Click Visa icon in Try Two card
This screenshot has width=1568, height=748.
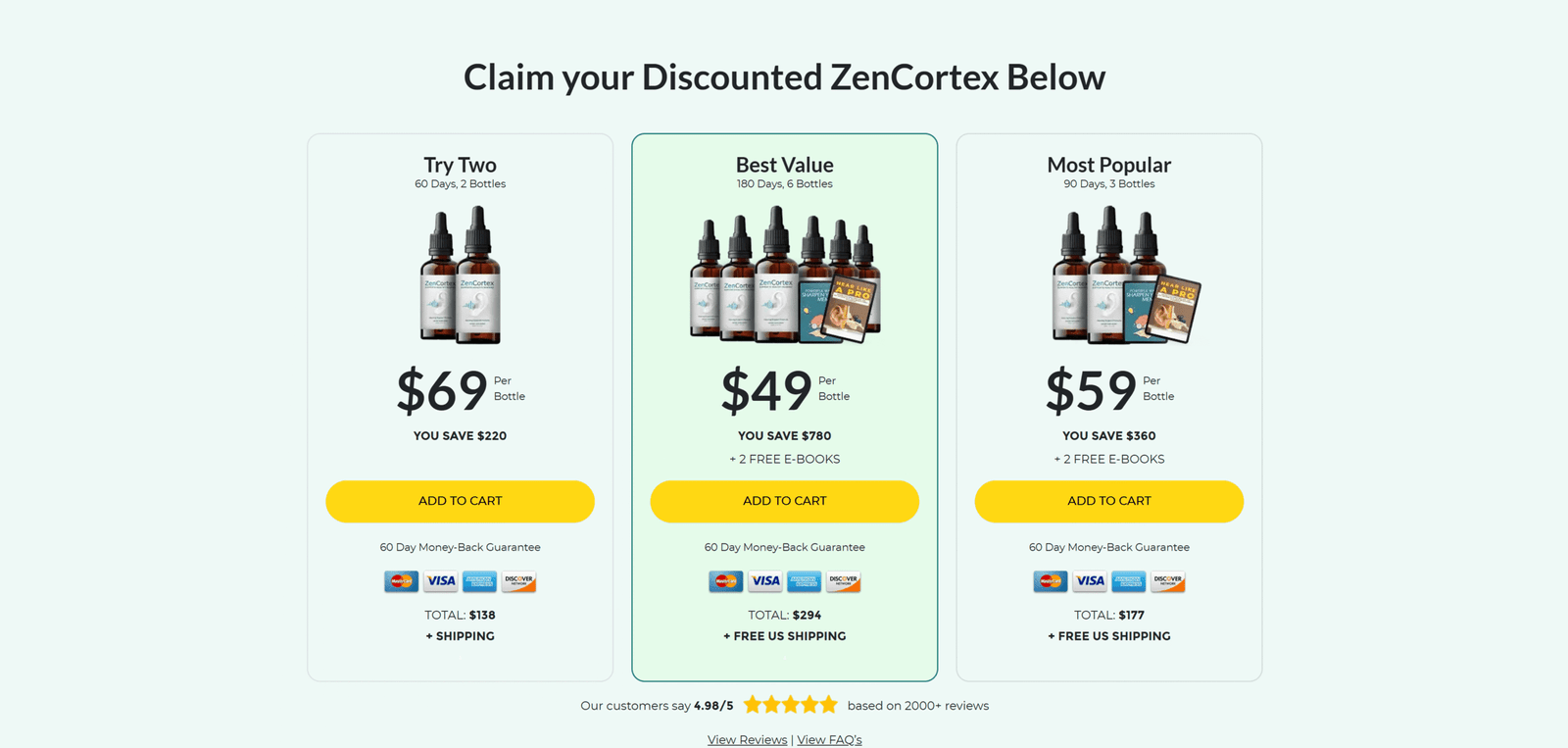coord(441,581)
